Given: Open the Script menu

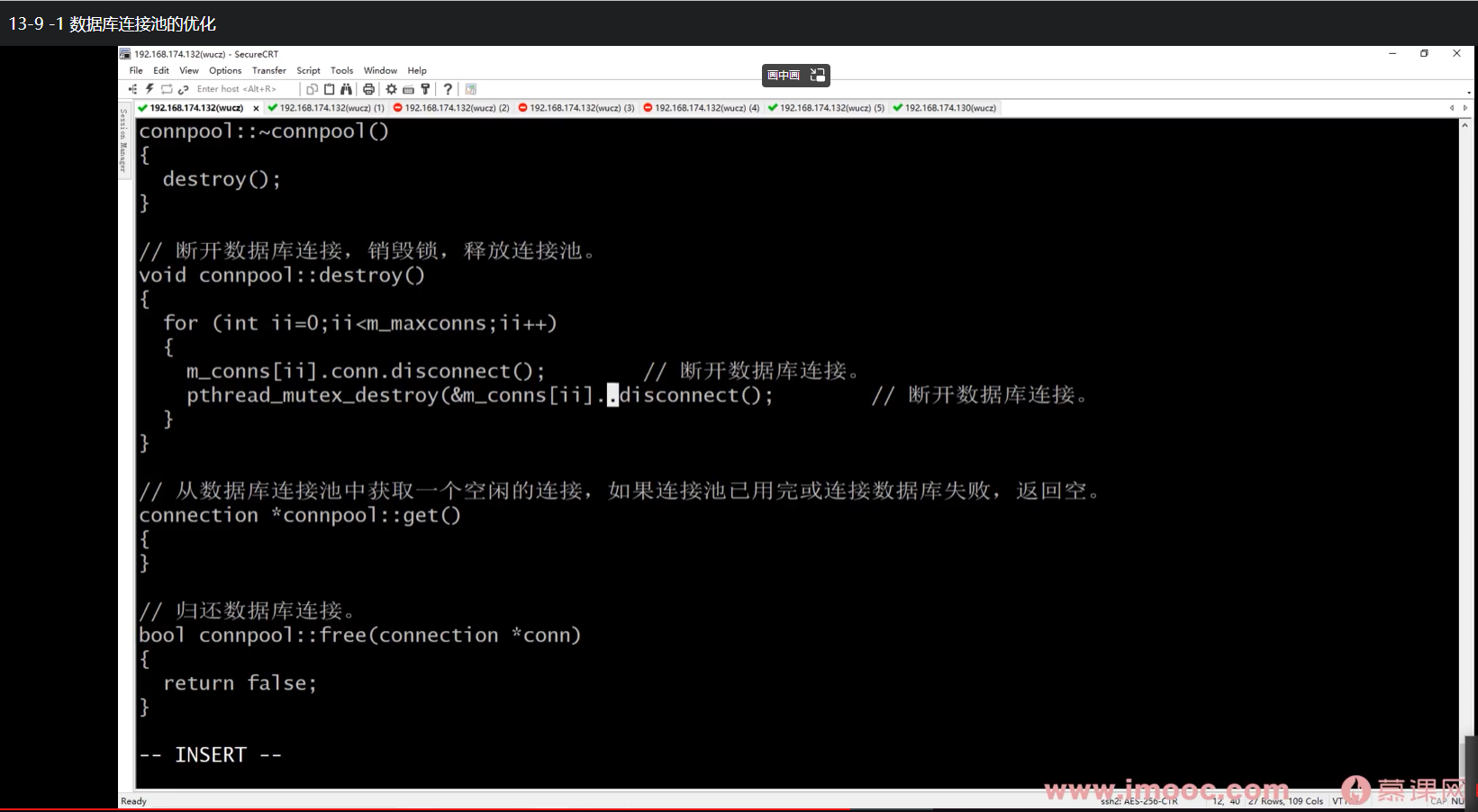Looking at the screenshot, I should [x=308, y=70].
